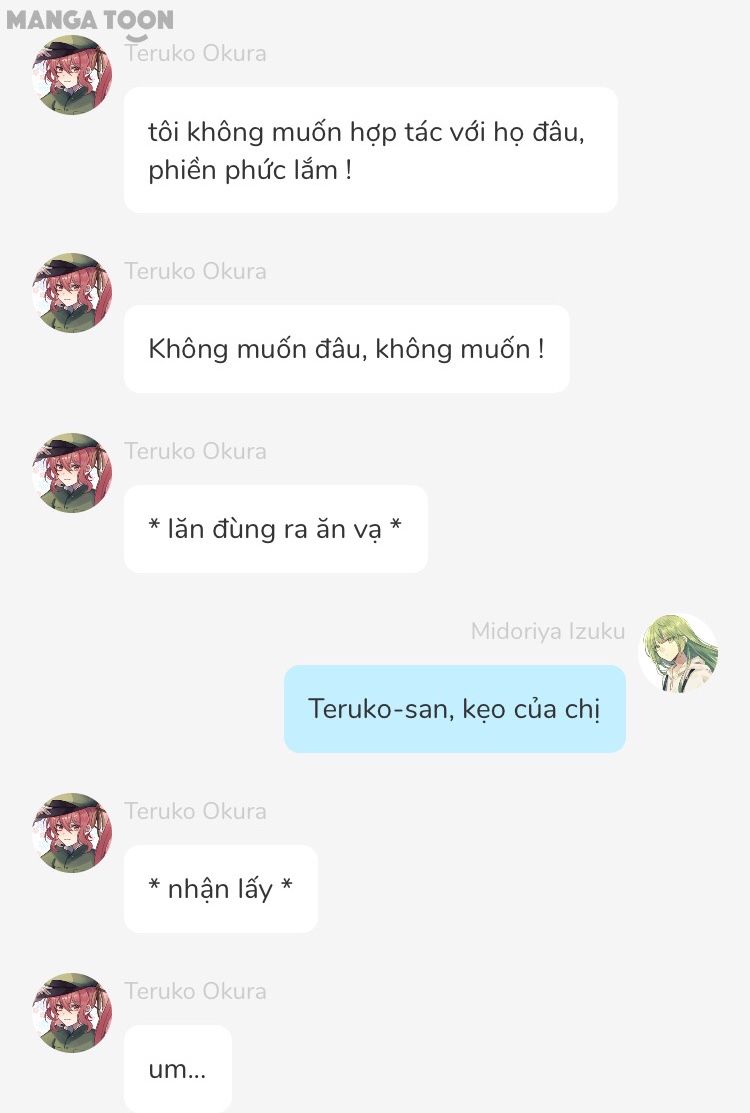Tap Midoriya Izuku's green-haired avatar

pos(678,654)
